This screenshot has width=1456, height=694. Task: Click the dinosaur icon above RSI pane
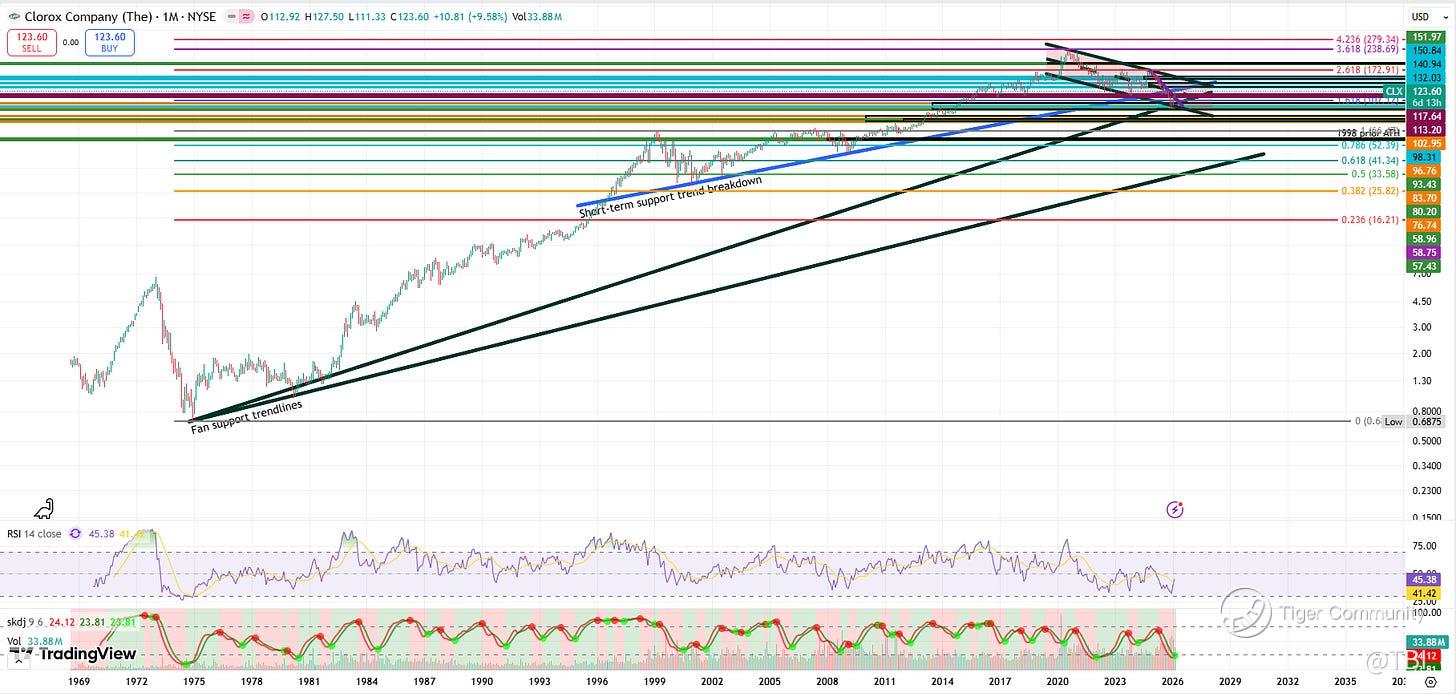[x=44, y=510]
